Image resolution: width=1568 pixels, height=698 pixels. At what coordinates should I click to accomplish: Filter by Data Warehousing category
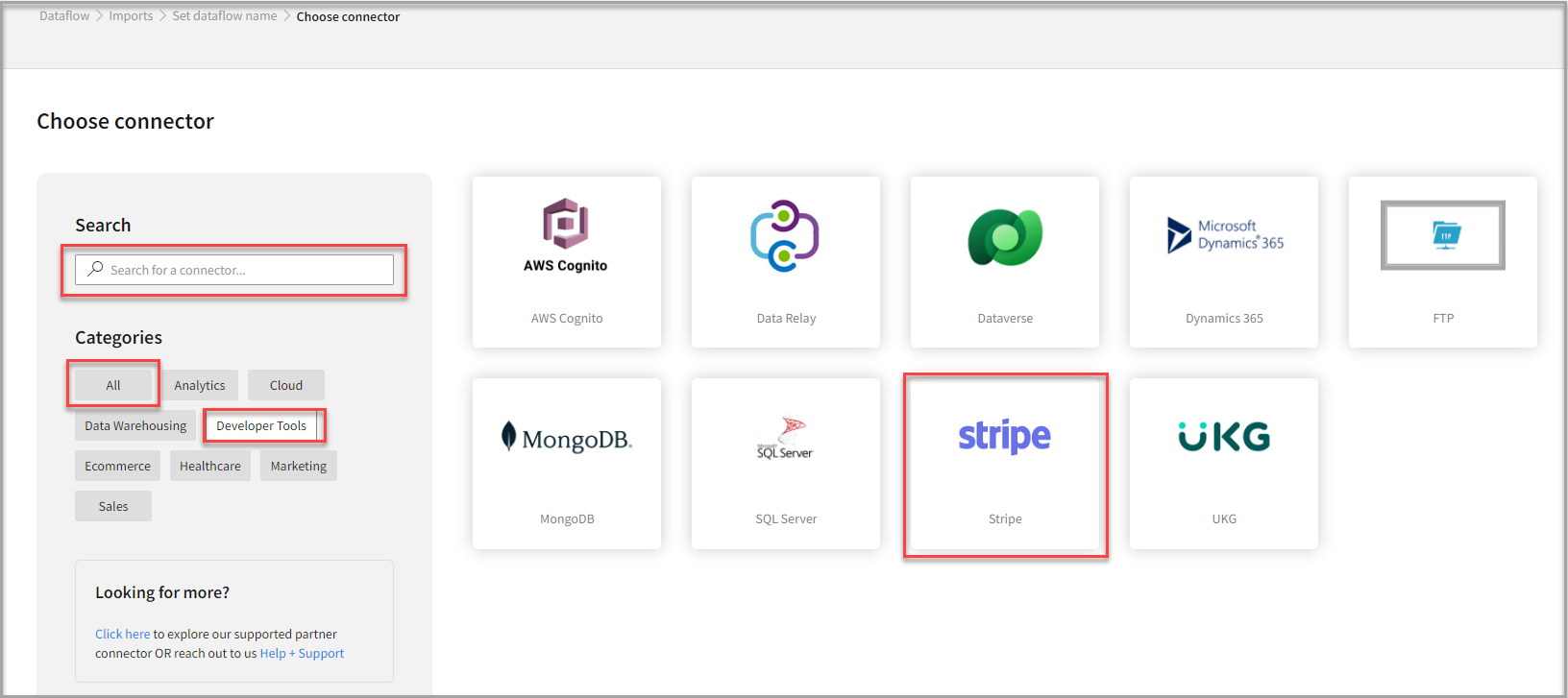click(x=135, y=425)
